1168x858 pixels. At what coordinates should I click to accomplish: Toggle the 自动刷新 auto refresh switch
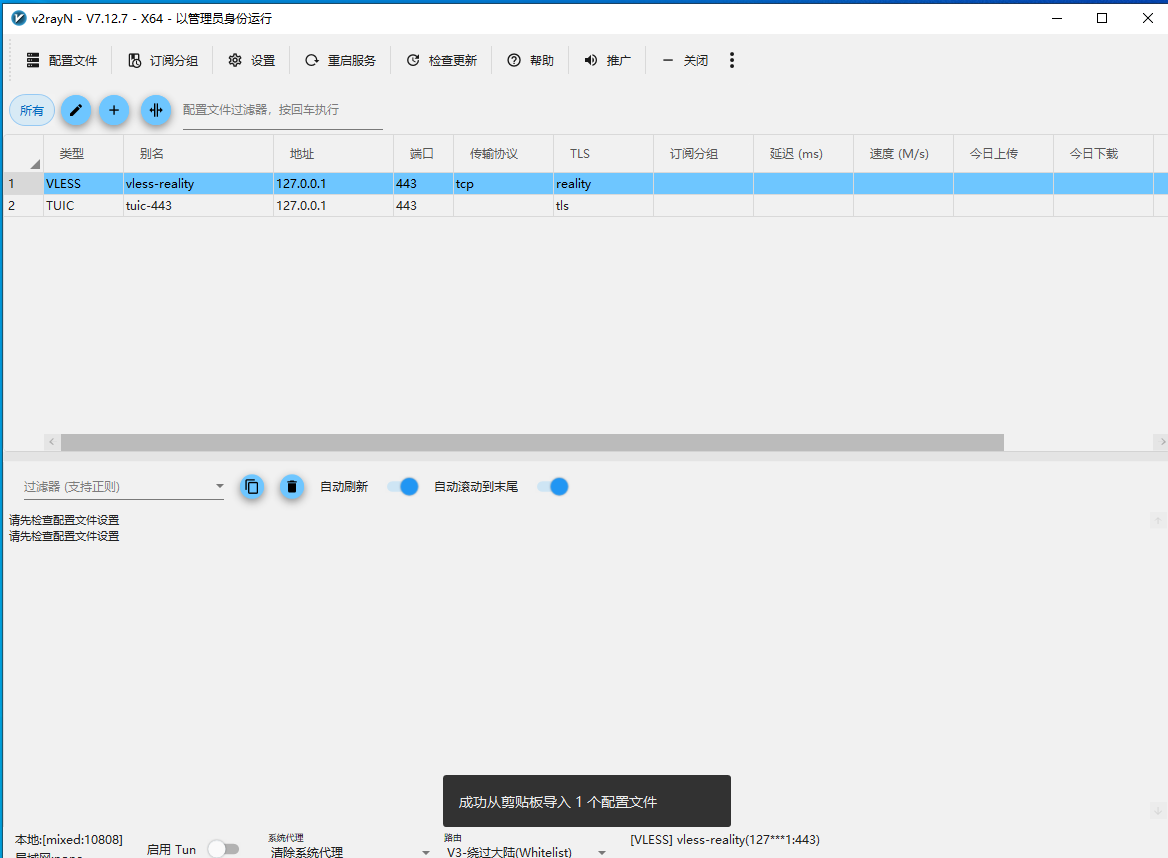(x=403, y=487)
